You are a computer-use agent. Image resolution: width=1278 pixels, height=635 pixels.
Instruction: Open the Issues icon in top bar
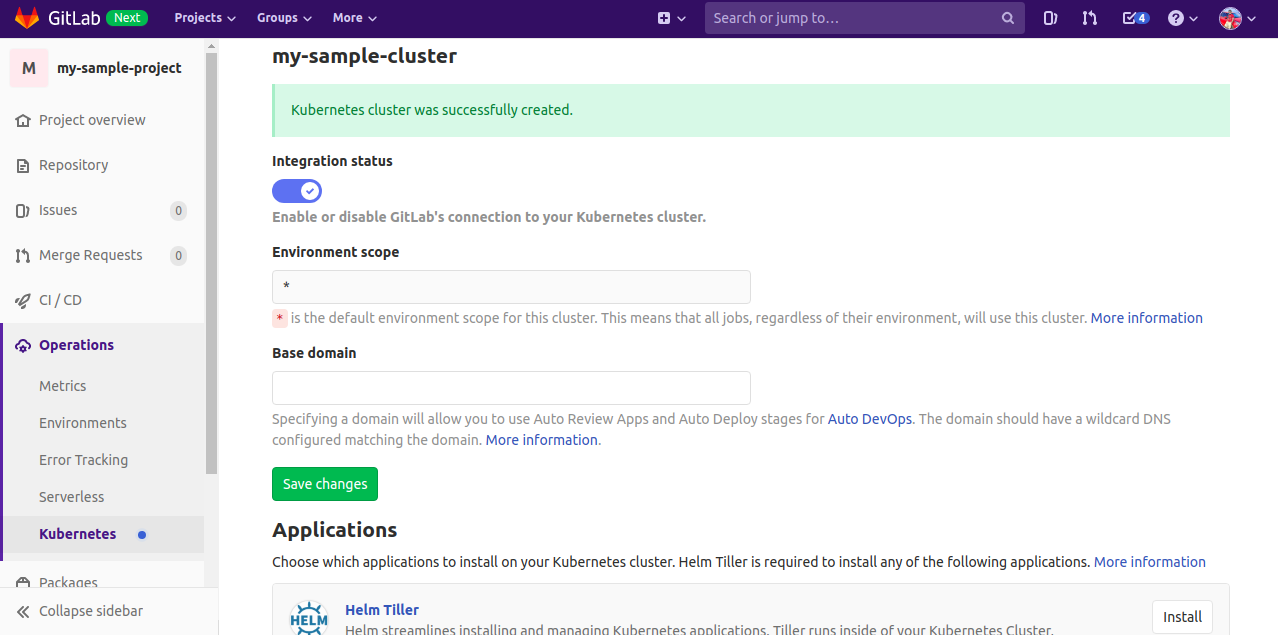pos(1050,18)
